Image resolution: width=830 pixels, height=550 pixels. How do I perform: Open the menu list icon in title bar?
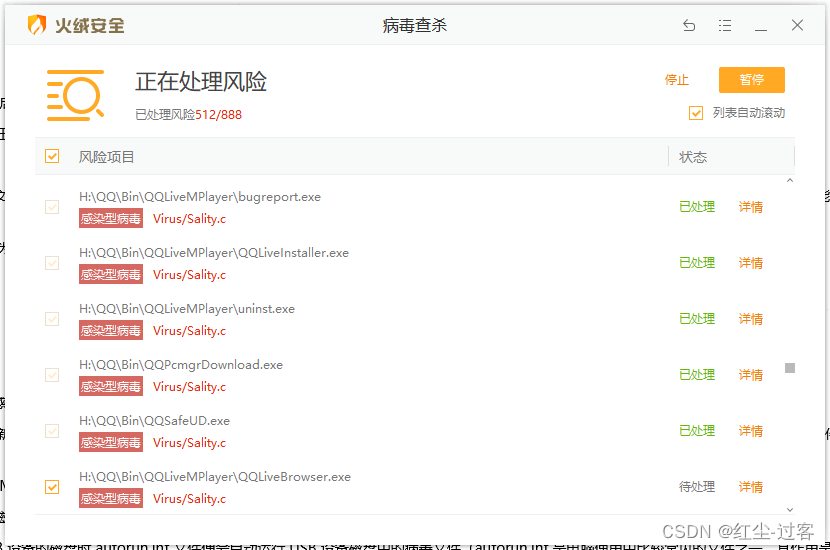pyautogui.click(x=725, y=25)
